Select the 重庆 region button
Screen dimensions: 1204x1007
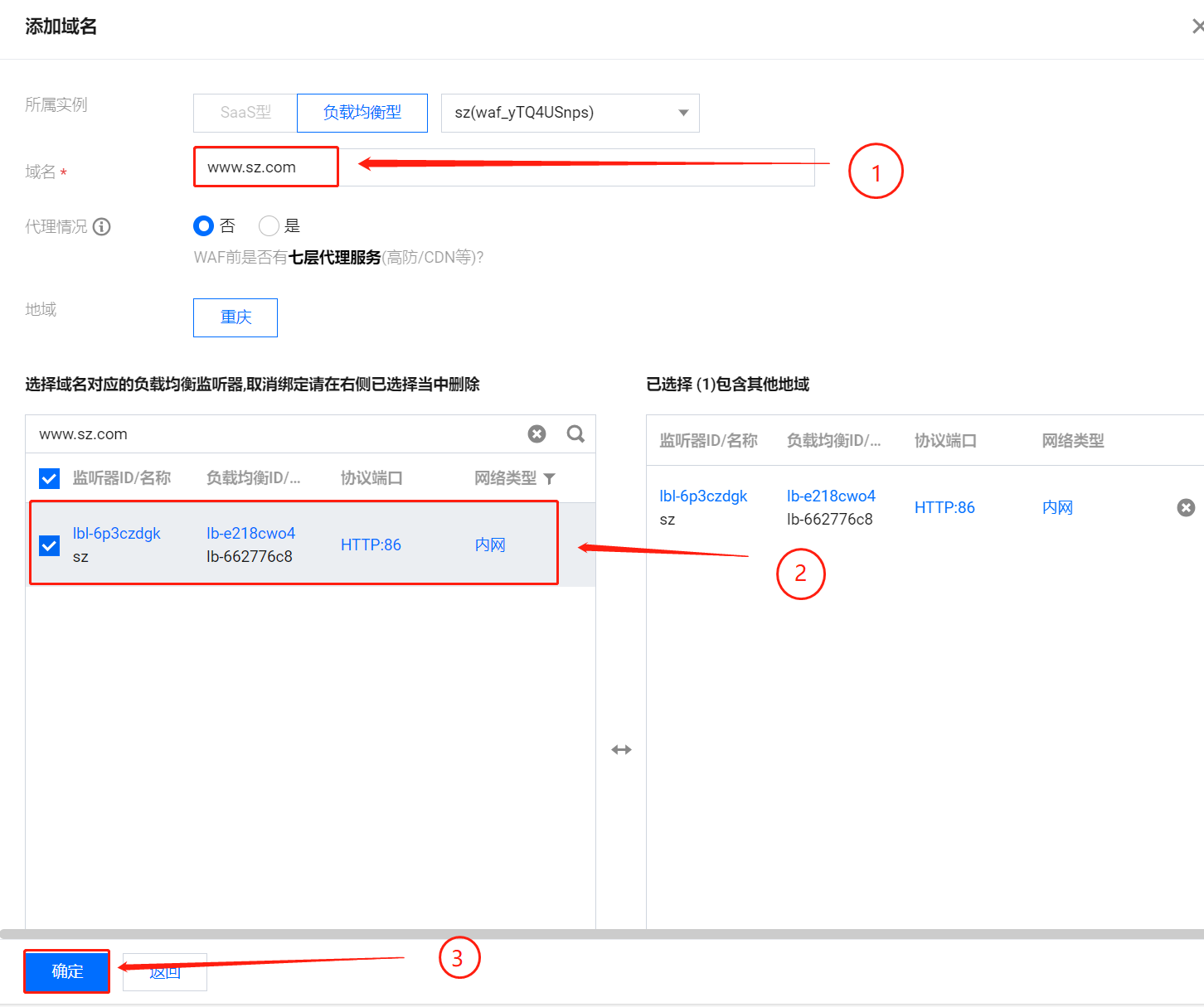pyautogui.click(x=235, y=317)
